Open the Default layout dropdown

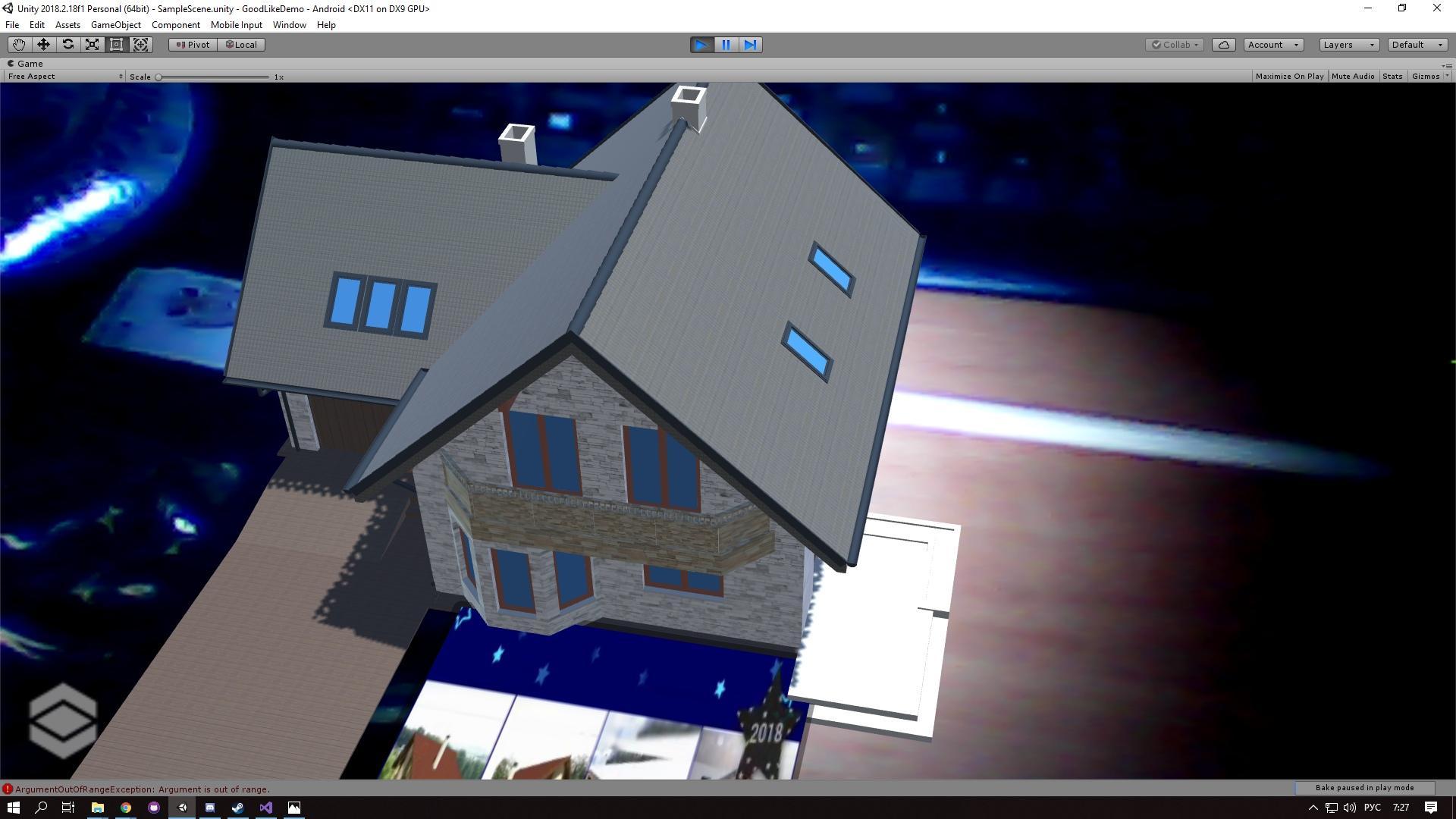pyautogui.click(x=1417, y=45)
